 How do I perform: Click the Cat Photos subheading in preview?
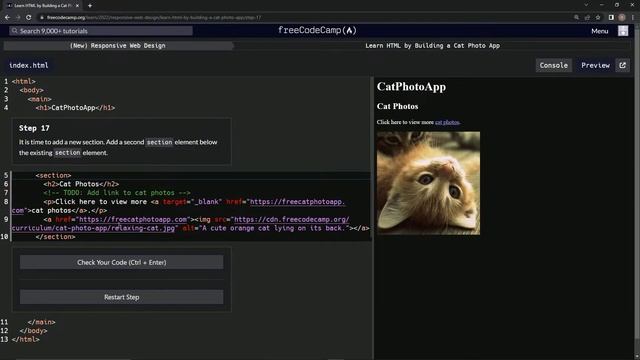pos(397,107)
